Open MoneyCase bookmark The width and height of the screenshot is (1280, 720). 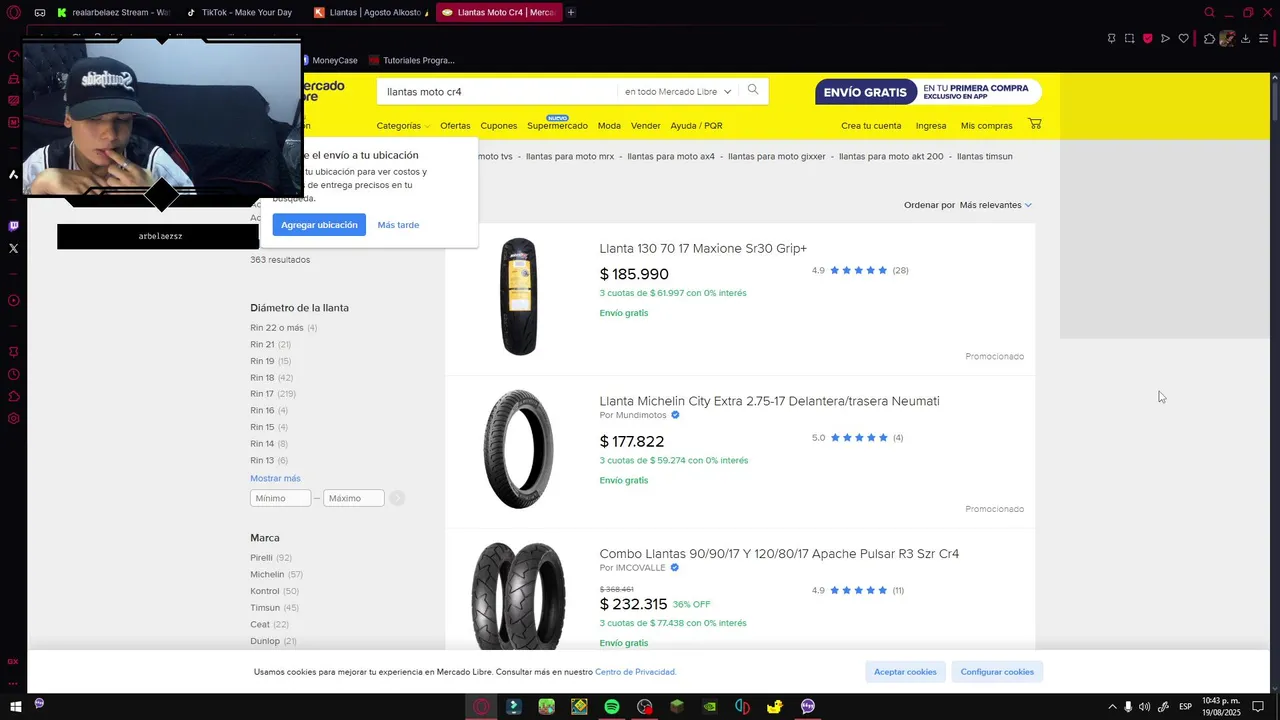[x=329, y=60]
